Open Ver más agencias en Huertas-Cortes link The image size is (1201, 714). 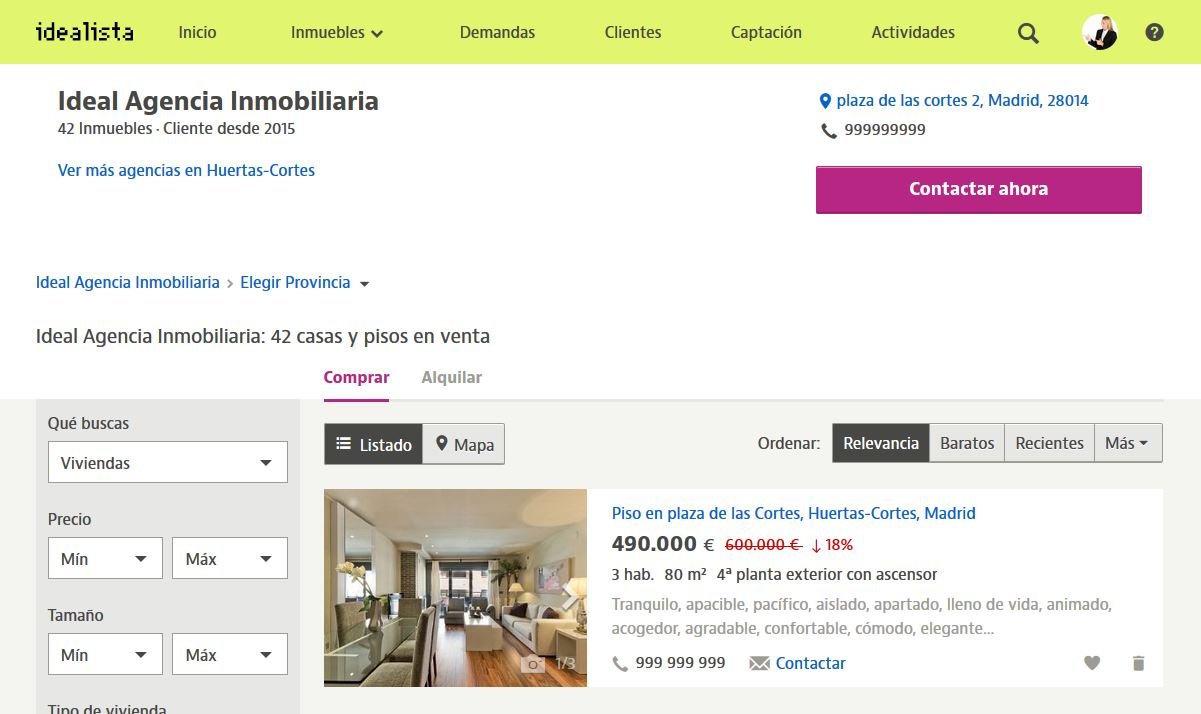tap(186, 170)
